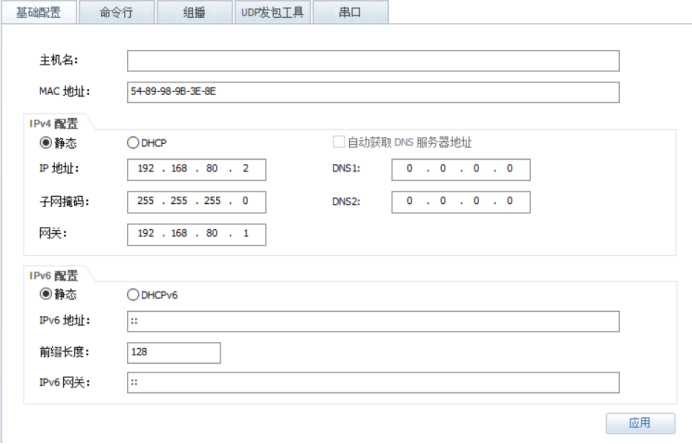Screen dimensions: 692x444
Task: Open the UDP发包工具 tab
Action: [272, 12]
